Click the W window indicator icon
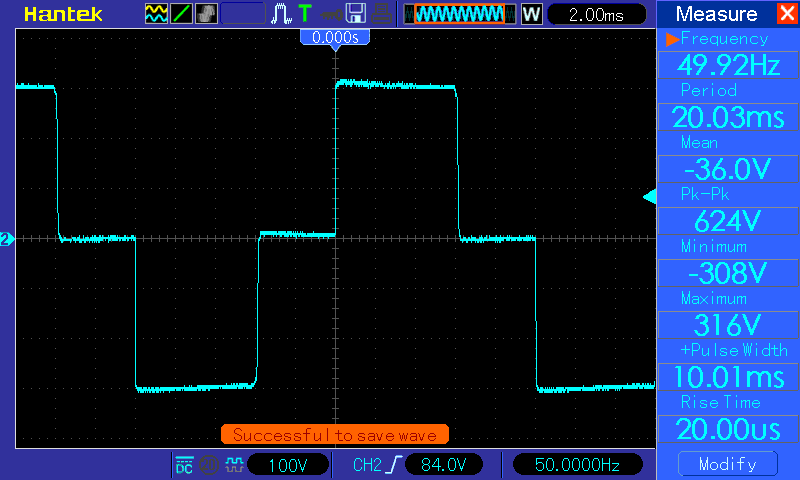This screenshot has width=800, height=480. tap(531, 14)
